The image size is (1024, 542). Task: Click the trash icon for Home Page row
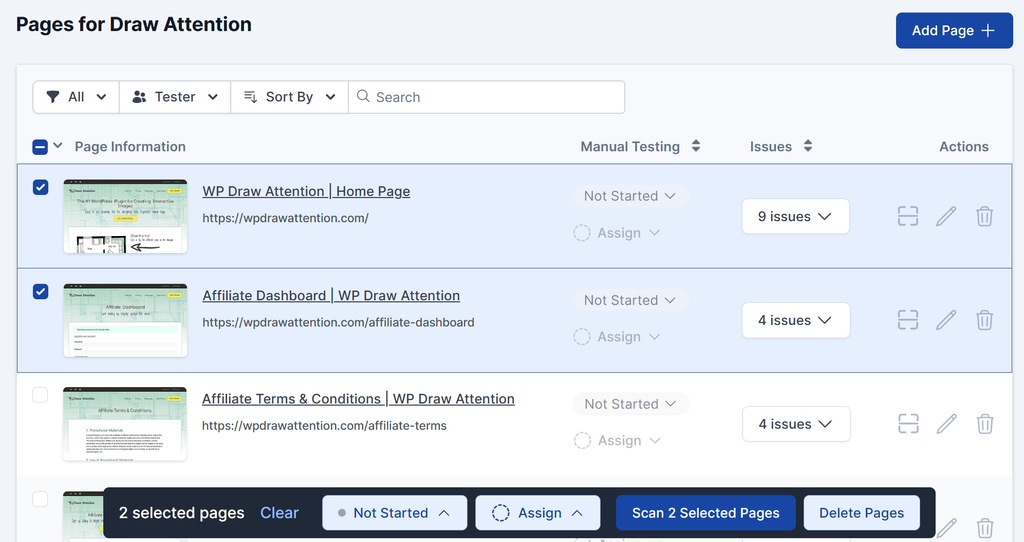pos(985,216)
